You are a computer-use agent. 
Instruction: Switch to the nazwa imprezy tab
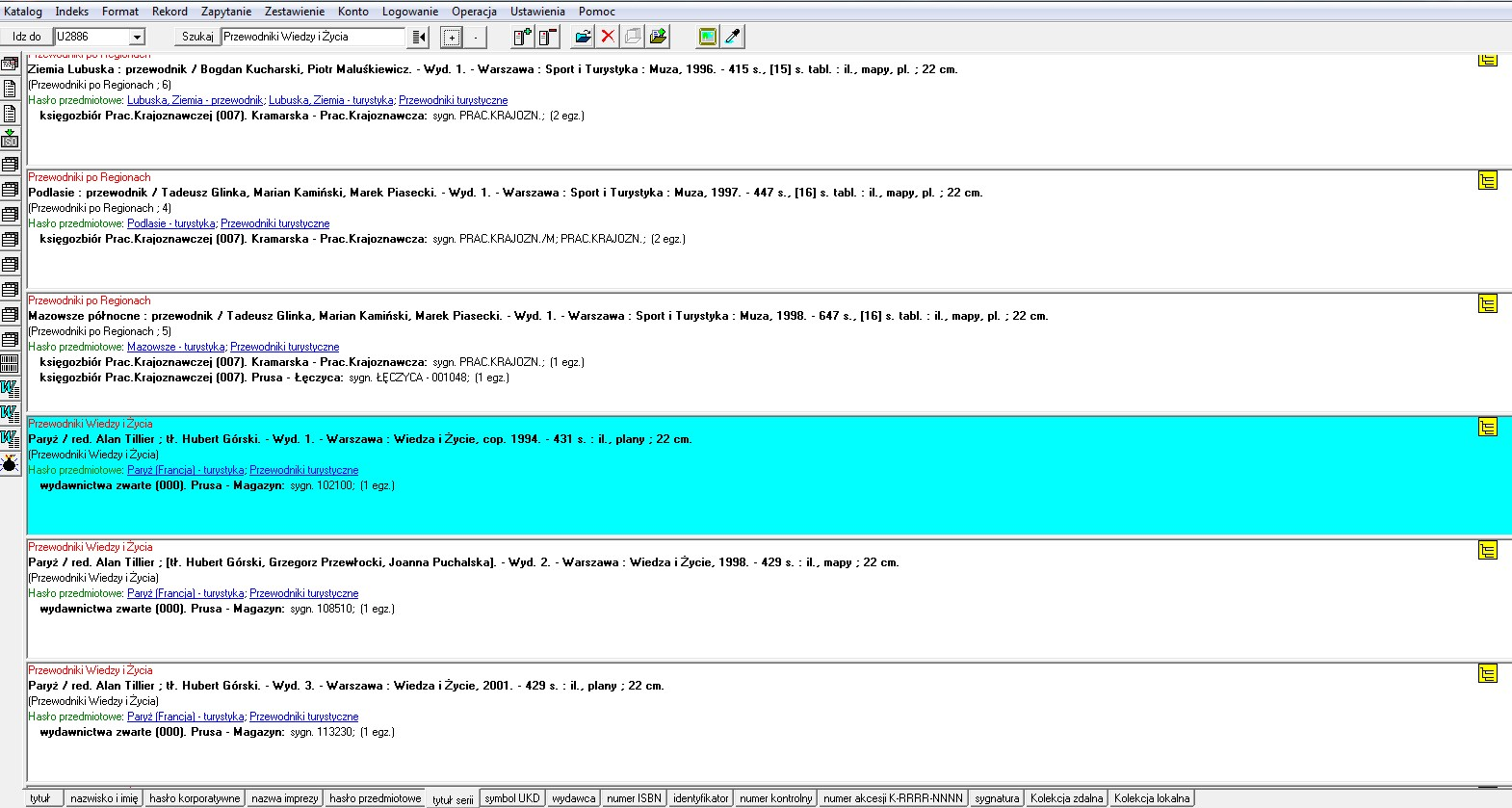[285, 798]
